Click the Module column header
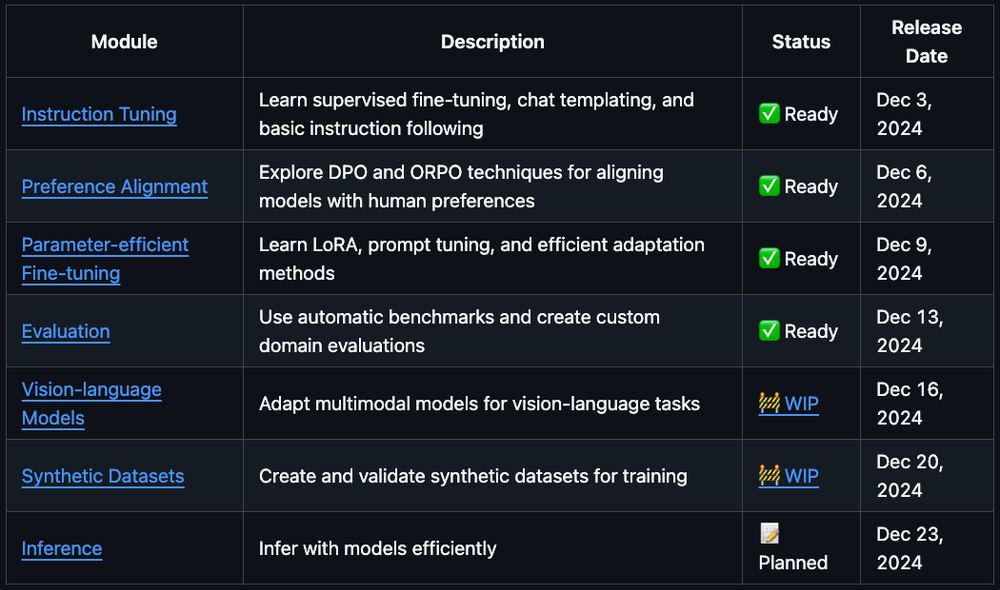1000x590 pixels. coord(124,42)
